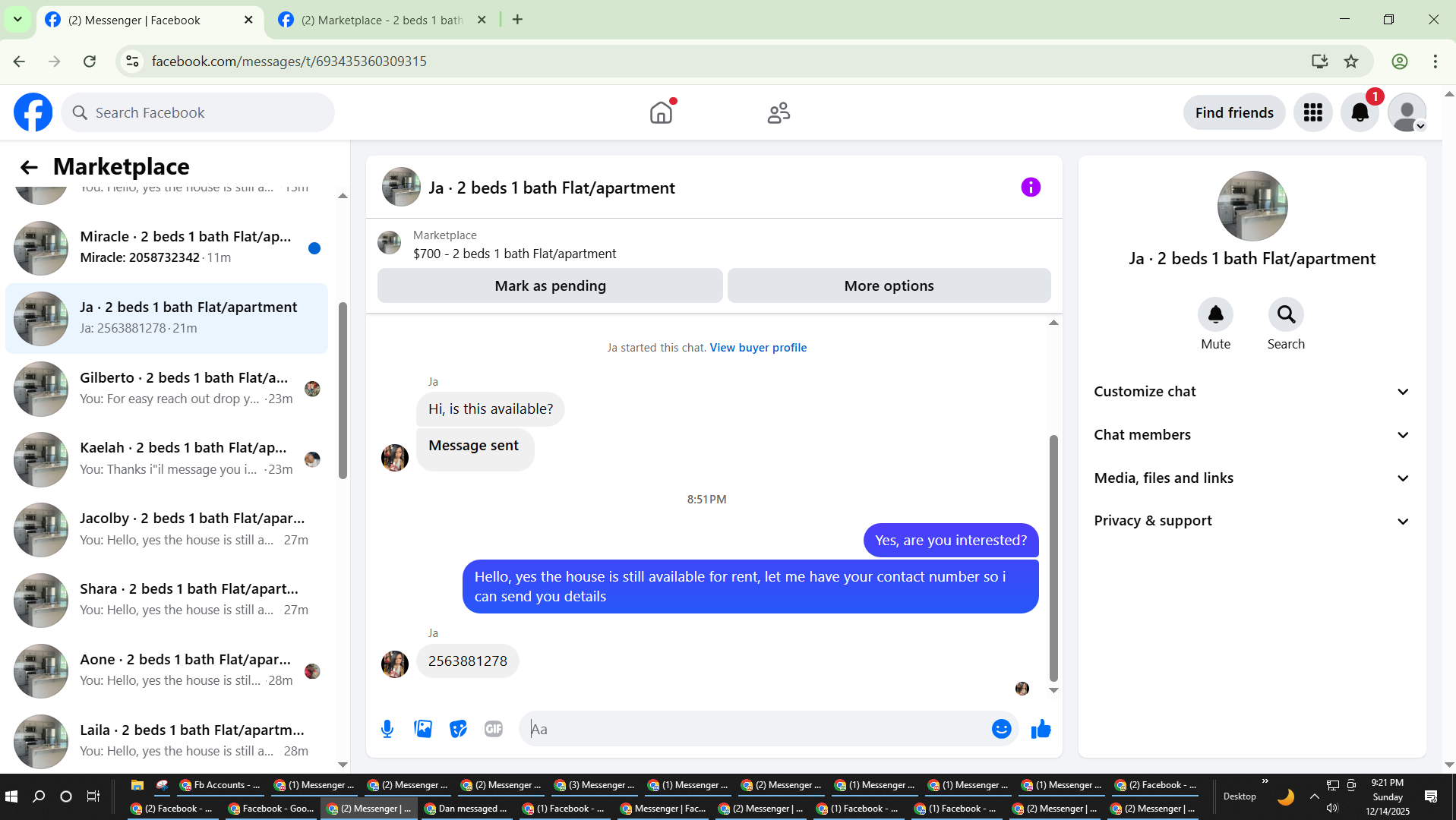Open the tab search dropdown arrow
This screenshot has width=1456, height=820.
pos(17,20)
